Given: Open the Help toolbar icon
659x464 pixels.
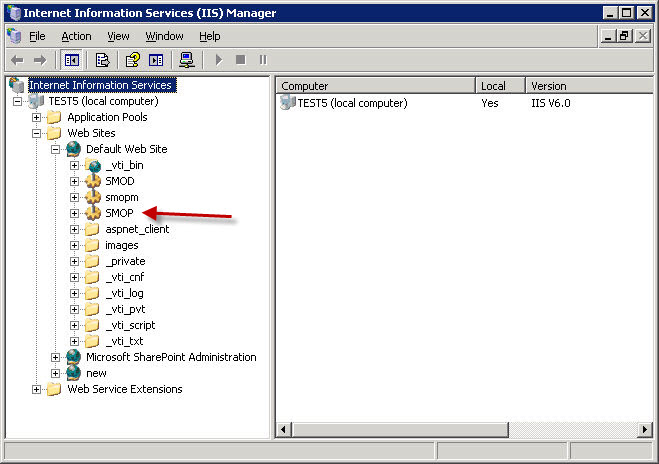Looking at the screenshot, I should tap(133, 60).
